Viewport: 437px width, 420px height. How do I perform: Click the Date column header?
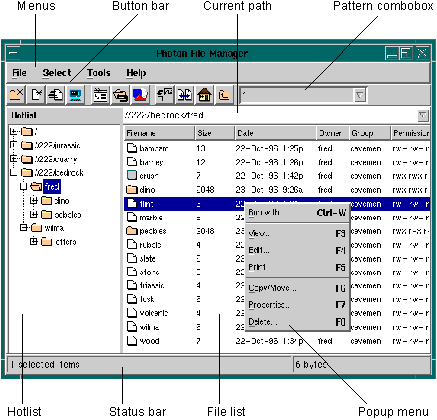pos(275,133)
